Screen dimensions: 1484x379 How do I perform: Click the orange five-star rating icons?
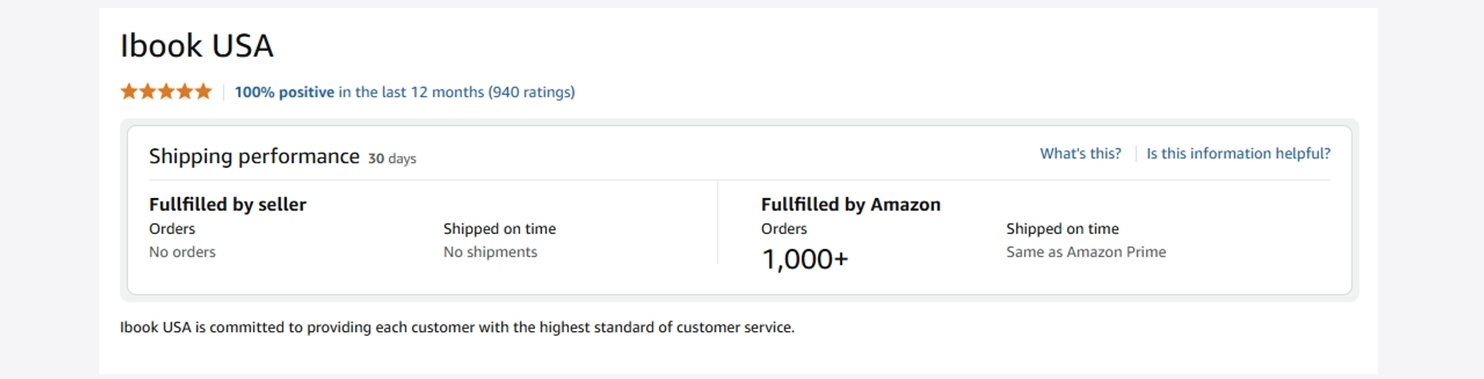point(166,92)
